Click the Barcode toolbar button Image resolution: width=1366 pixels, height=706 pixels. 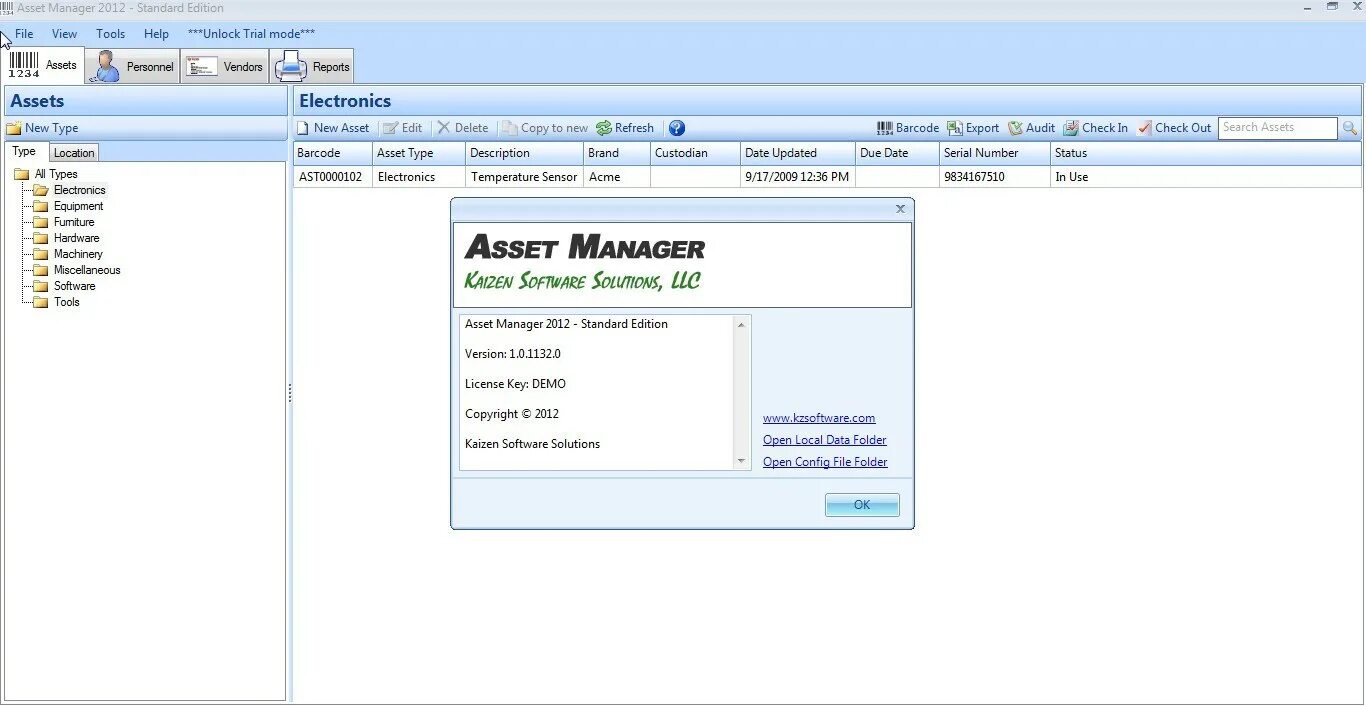click(908, 128)
